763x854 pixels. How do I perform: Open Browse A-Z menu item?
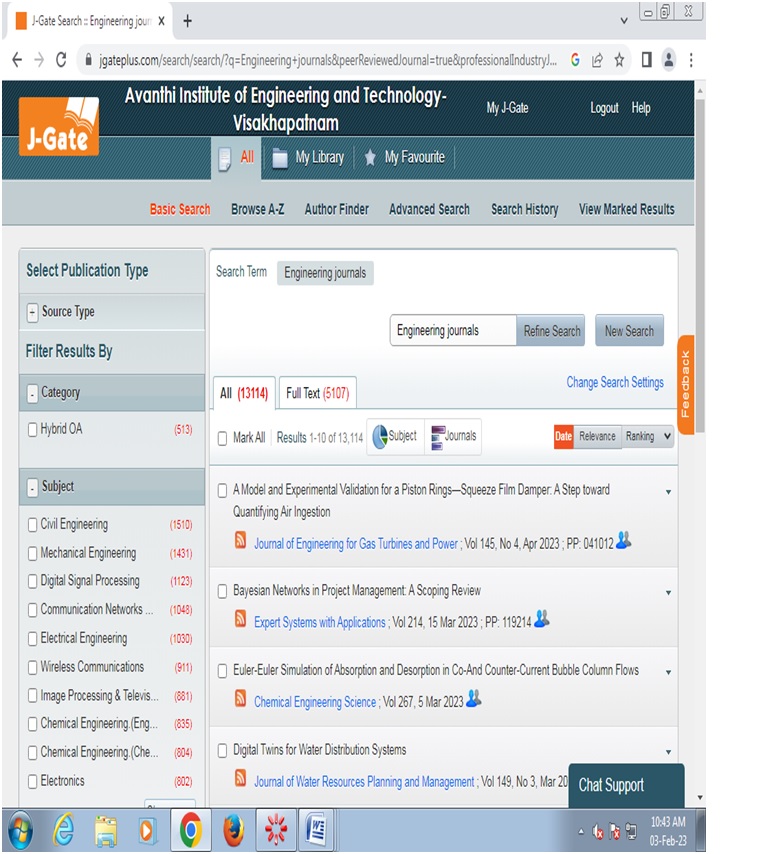click(x=258, y=209)
